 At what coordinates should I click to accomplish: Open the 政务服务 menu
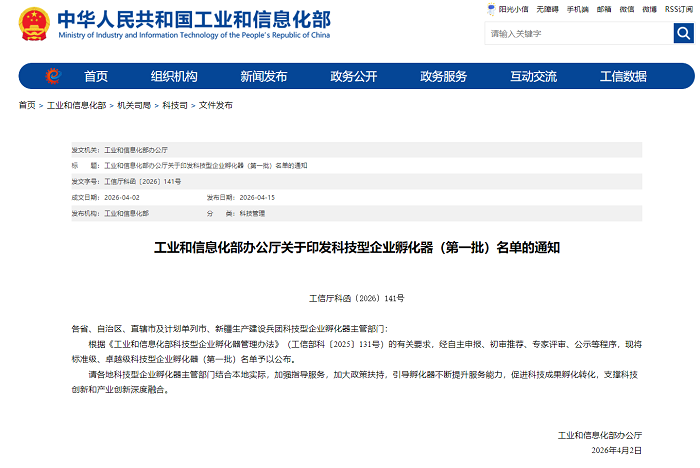443,76
